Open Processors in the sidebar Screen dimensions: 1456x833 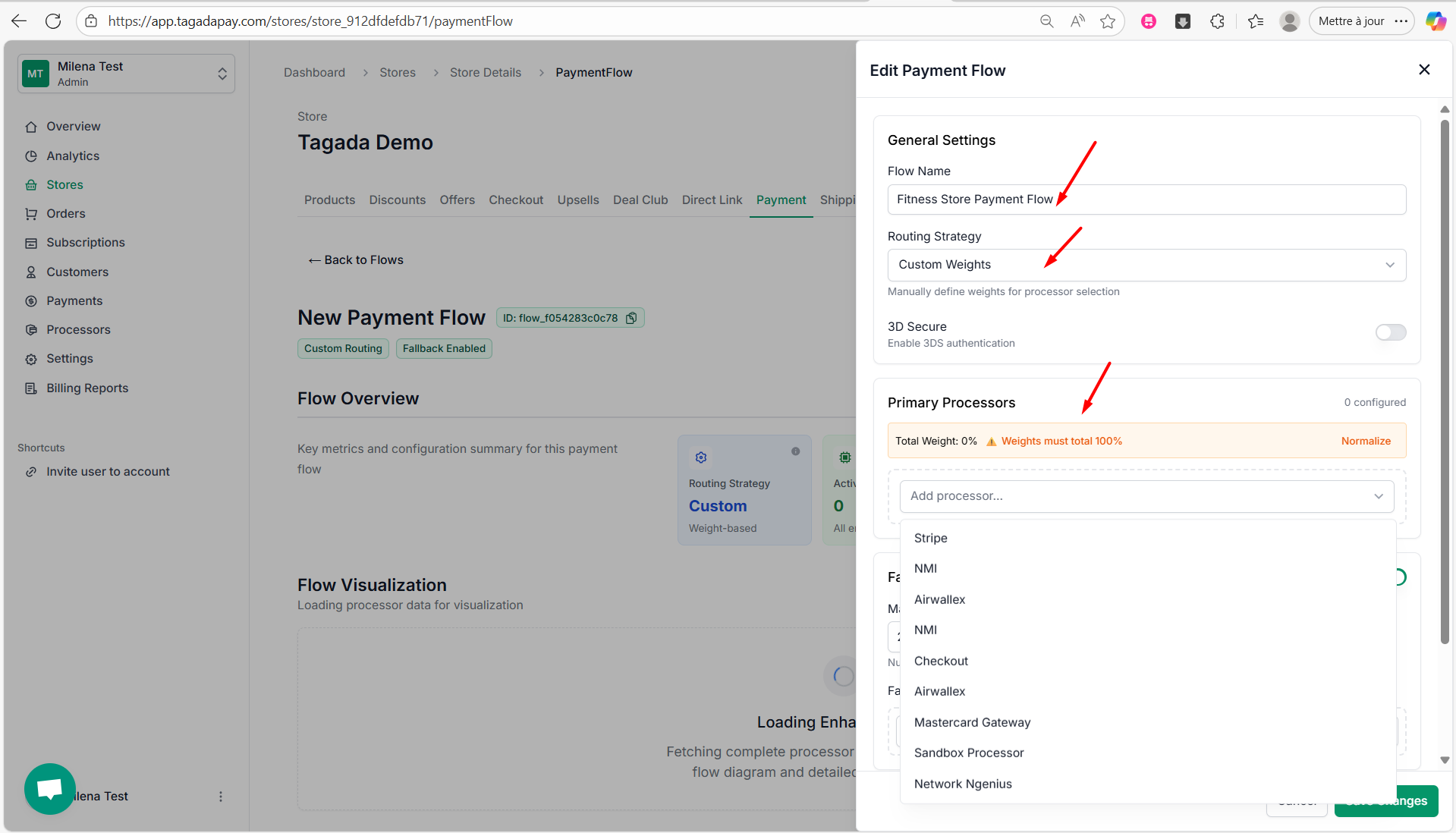coord(78,329)
